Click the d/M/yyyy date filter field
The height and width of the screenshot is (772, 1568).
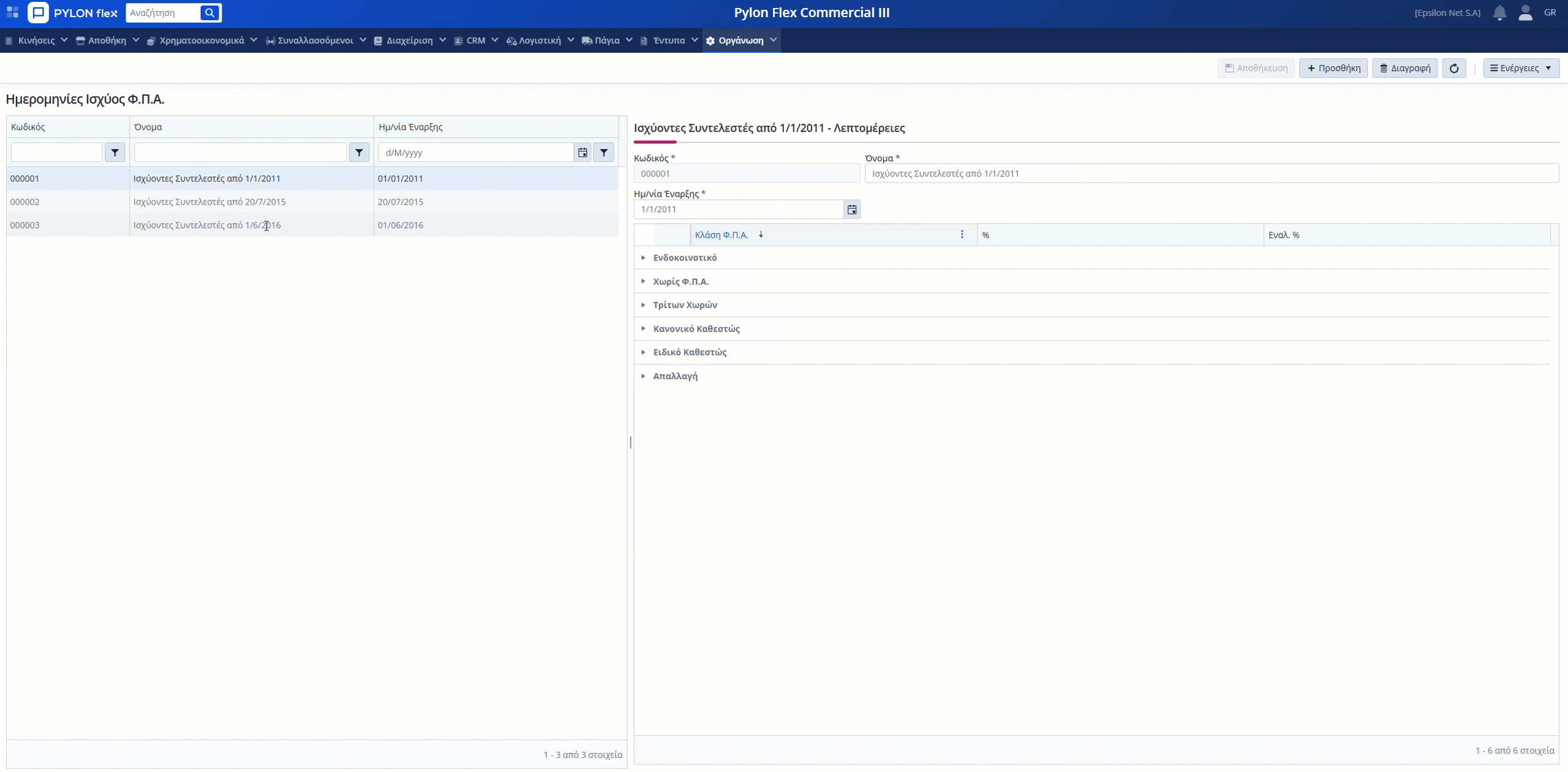point(476,153)
